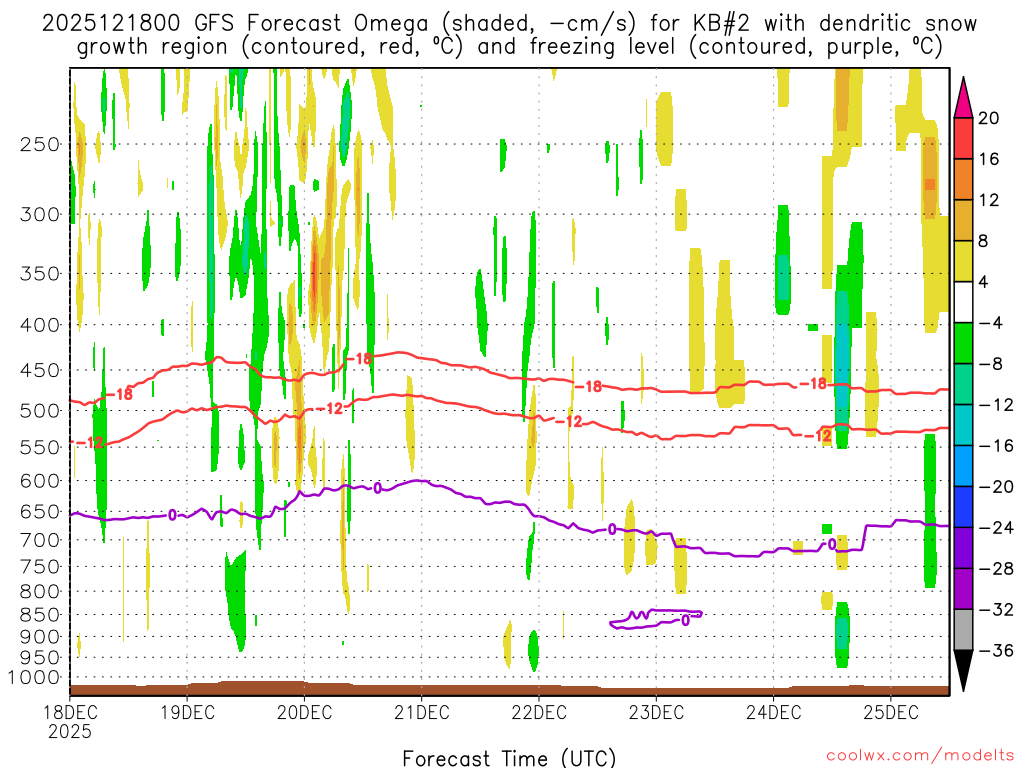
Task: Click the 300 pressure level label
Action: click(x=40, y=214)
